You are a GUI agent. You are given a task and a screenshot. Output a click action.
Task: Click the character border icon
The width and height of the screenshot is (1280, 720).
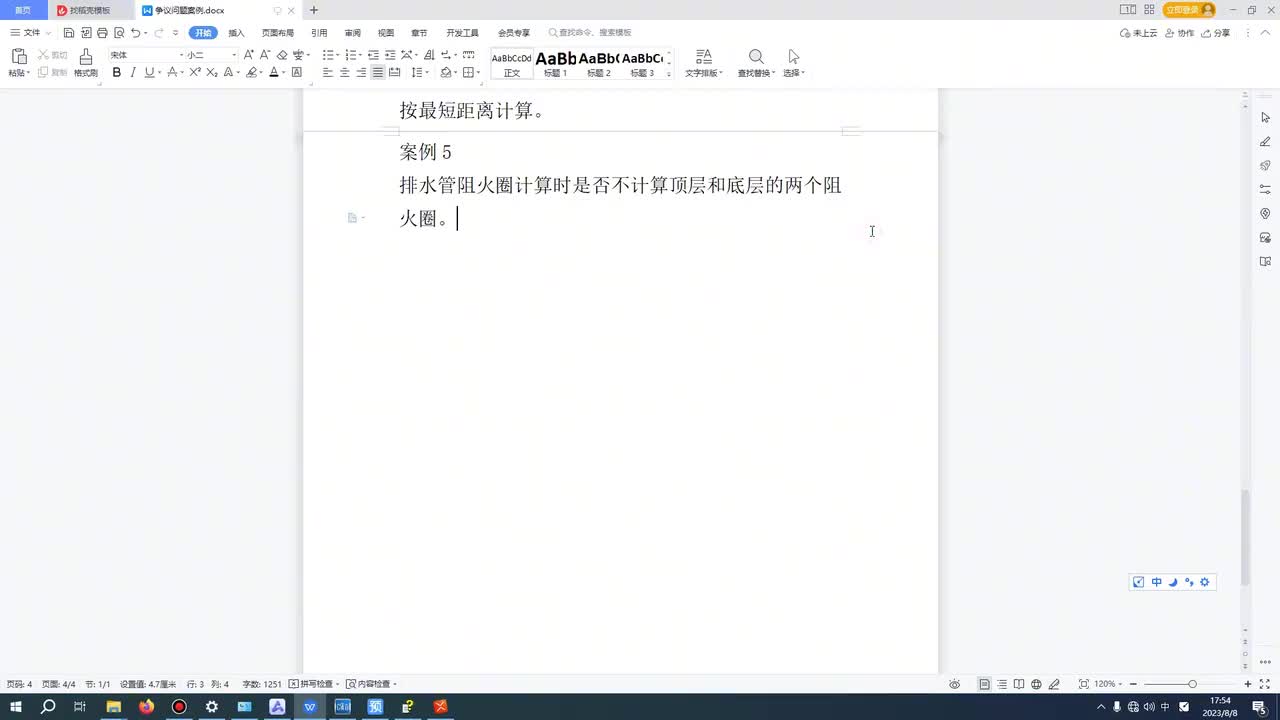297,73
